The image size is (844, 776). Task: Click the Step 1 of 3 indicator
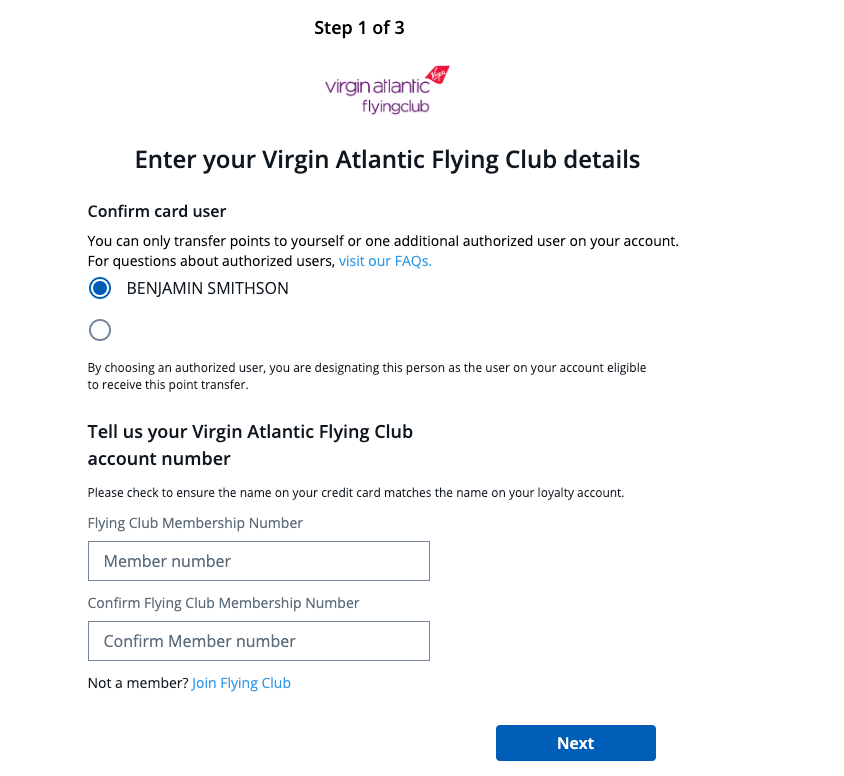[x=359, y=28]
